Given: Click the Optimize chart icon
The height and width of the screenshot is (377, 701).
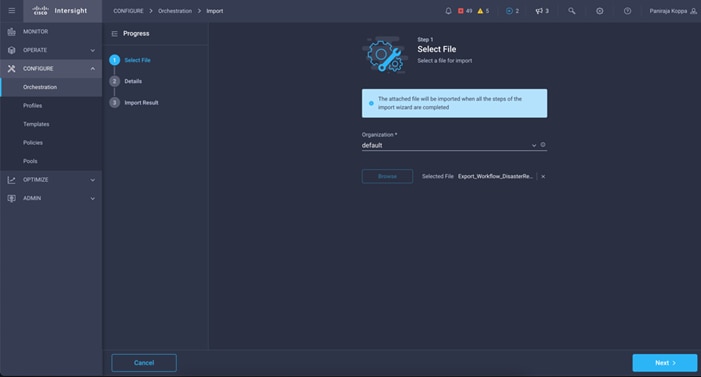Looking at the screenshot, I should click(x=12, y=180).
